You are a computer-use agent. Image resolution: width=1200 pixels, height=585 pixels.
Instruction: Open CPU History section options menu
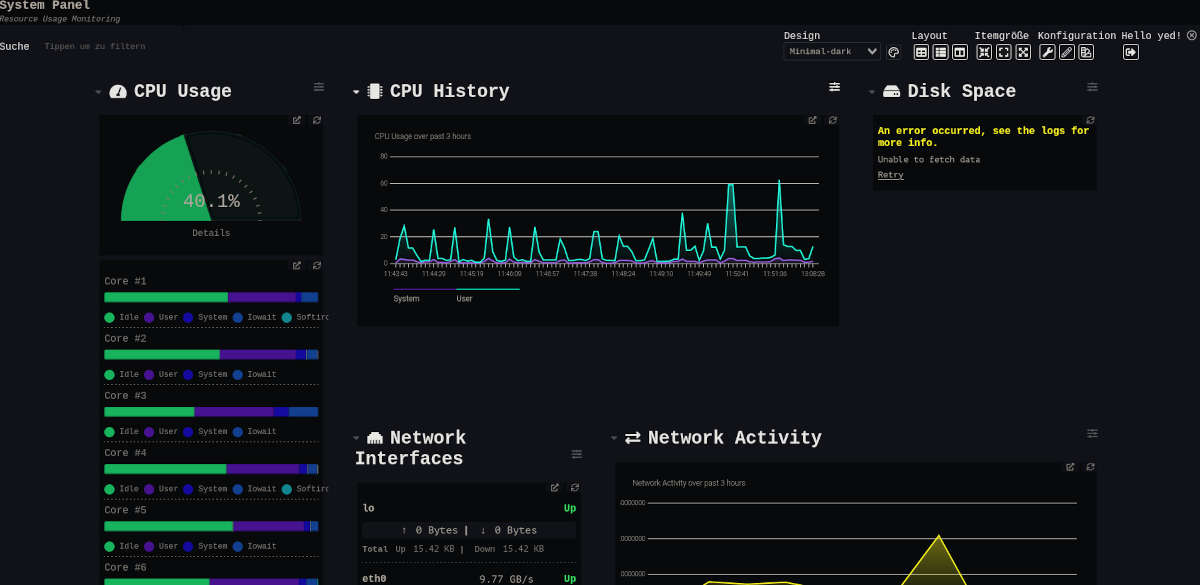click(x=835, y=87)
